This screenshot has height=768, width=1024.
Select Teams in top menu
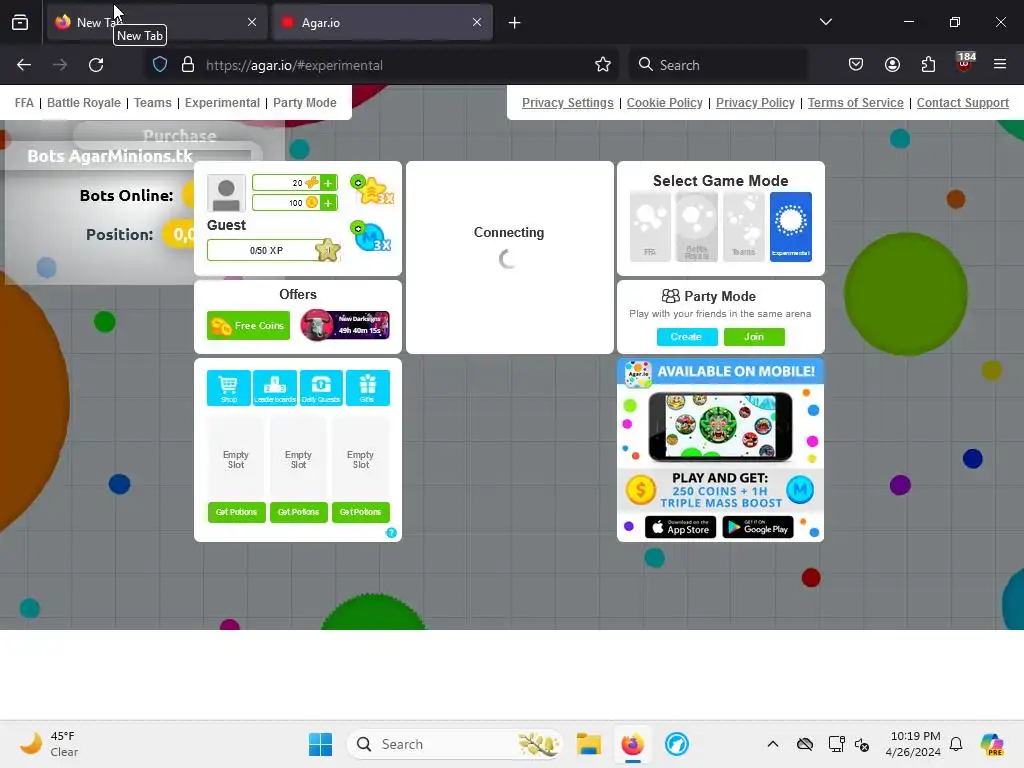153,103
